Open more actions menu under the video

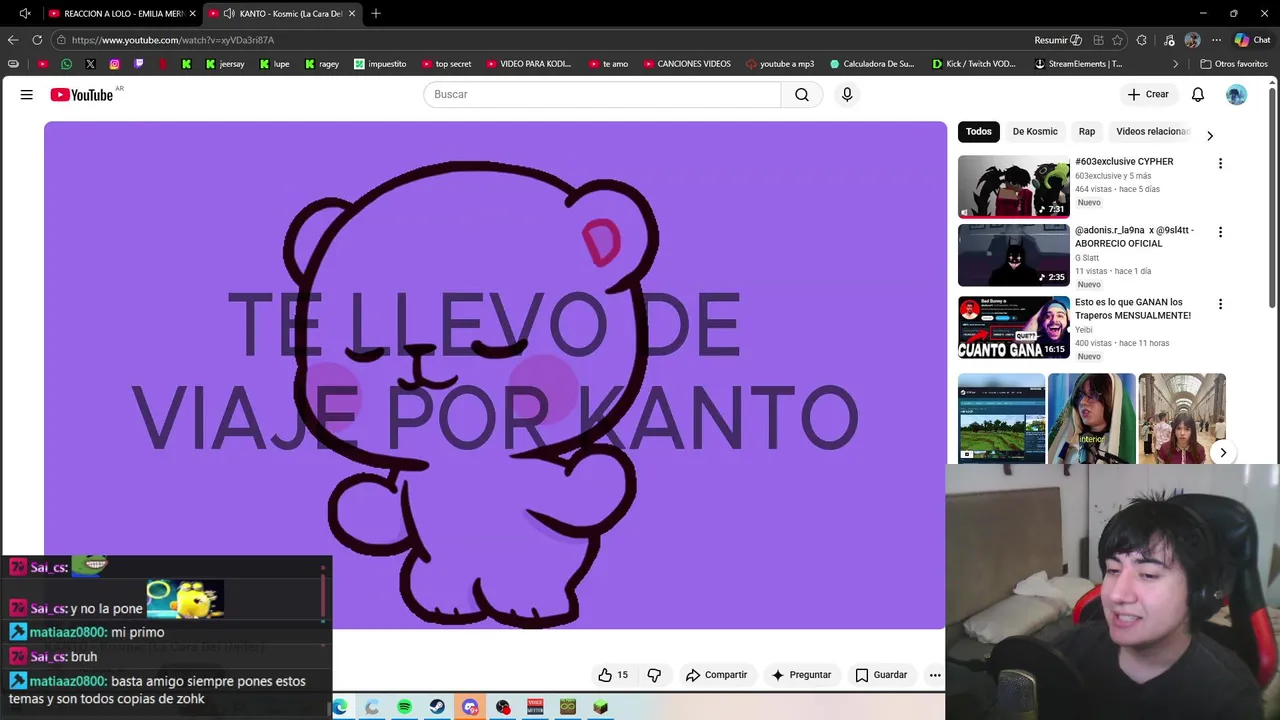[x=935, y=675]
